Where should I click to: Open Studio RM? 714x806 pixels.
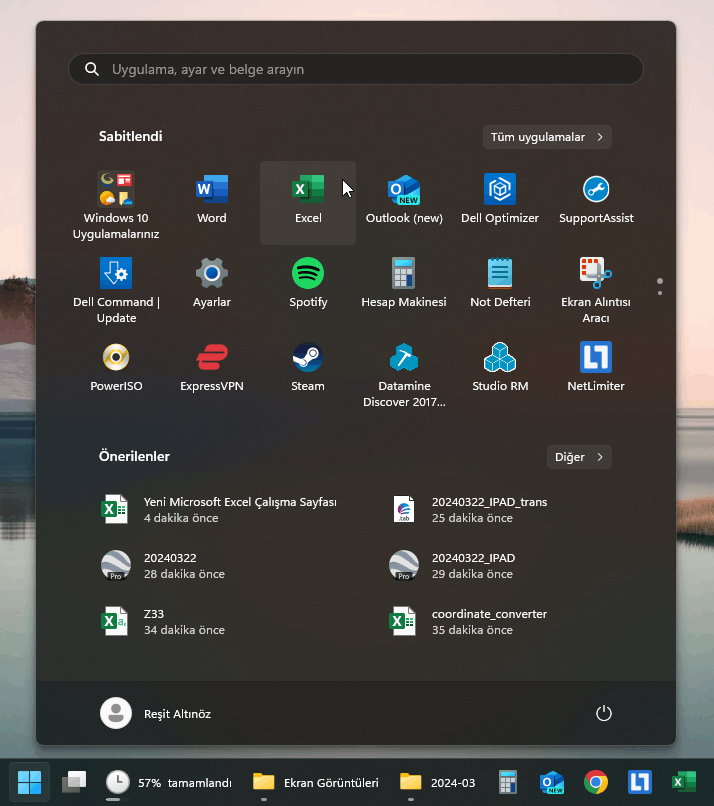click(x=500, y=372)
